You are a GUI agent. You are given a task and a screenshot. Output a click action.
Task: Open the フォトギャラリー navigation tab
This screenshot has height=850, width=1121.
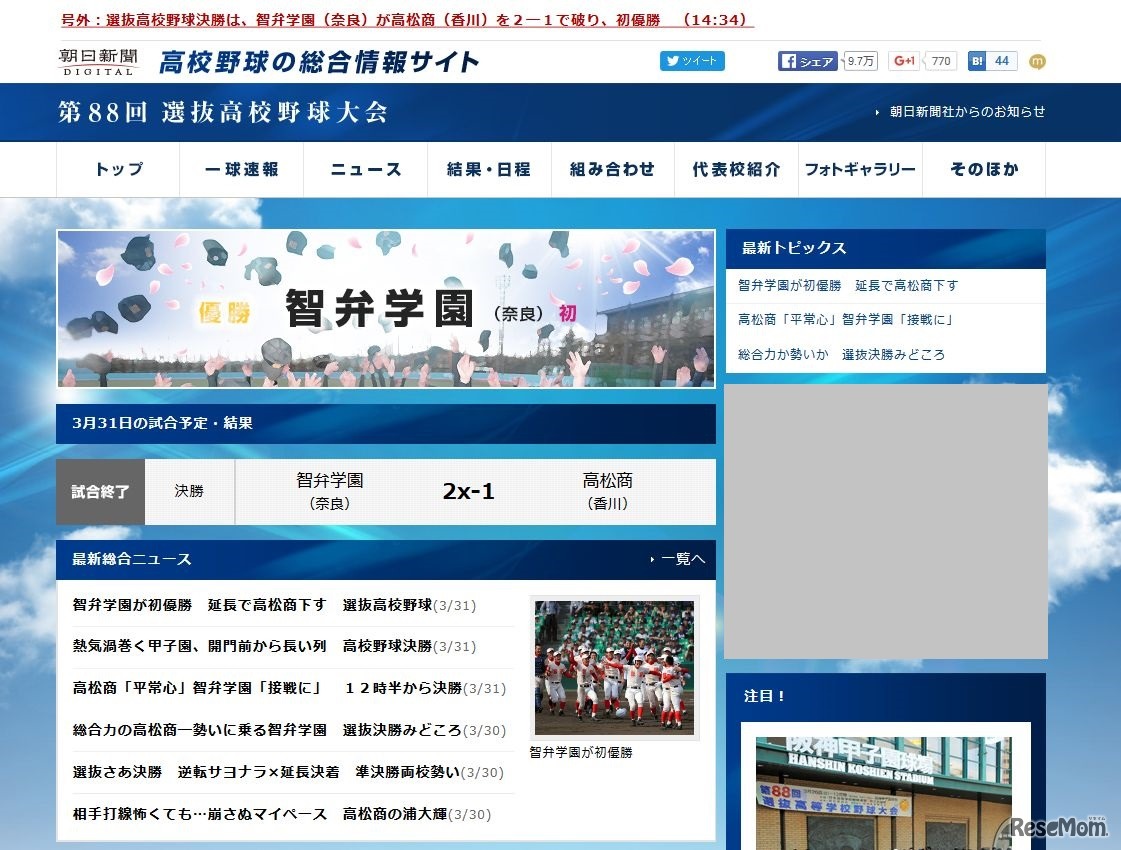click(860, 170)
